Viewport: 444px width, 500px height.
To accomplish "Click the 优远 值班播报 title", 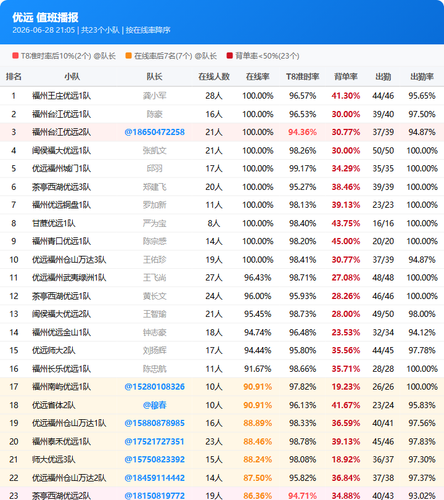I will click(x=45, y=17).
